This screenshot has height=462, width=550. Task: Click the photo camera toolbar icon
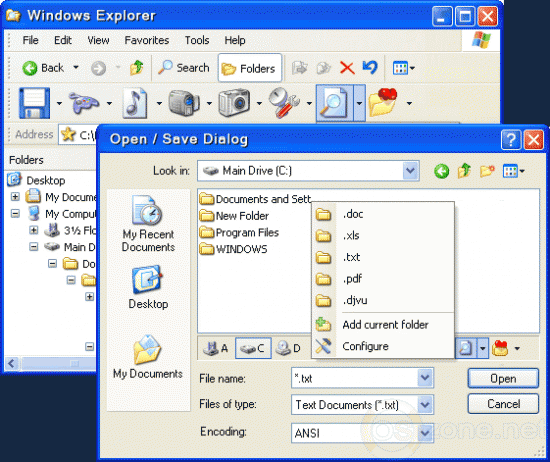click(x=234, y=103)
